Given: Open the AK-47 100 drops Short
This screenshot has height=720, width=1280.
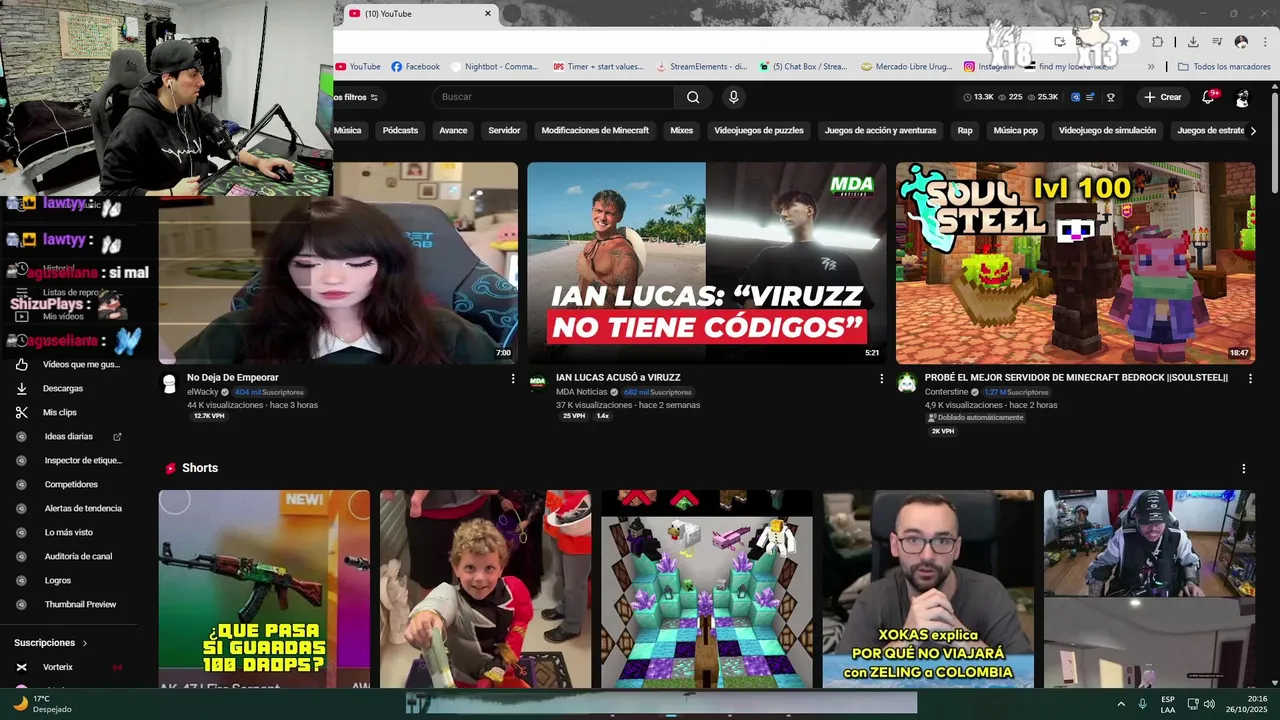Looking at the screenshot, I should [x=264, y=588].
